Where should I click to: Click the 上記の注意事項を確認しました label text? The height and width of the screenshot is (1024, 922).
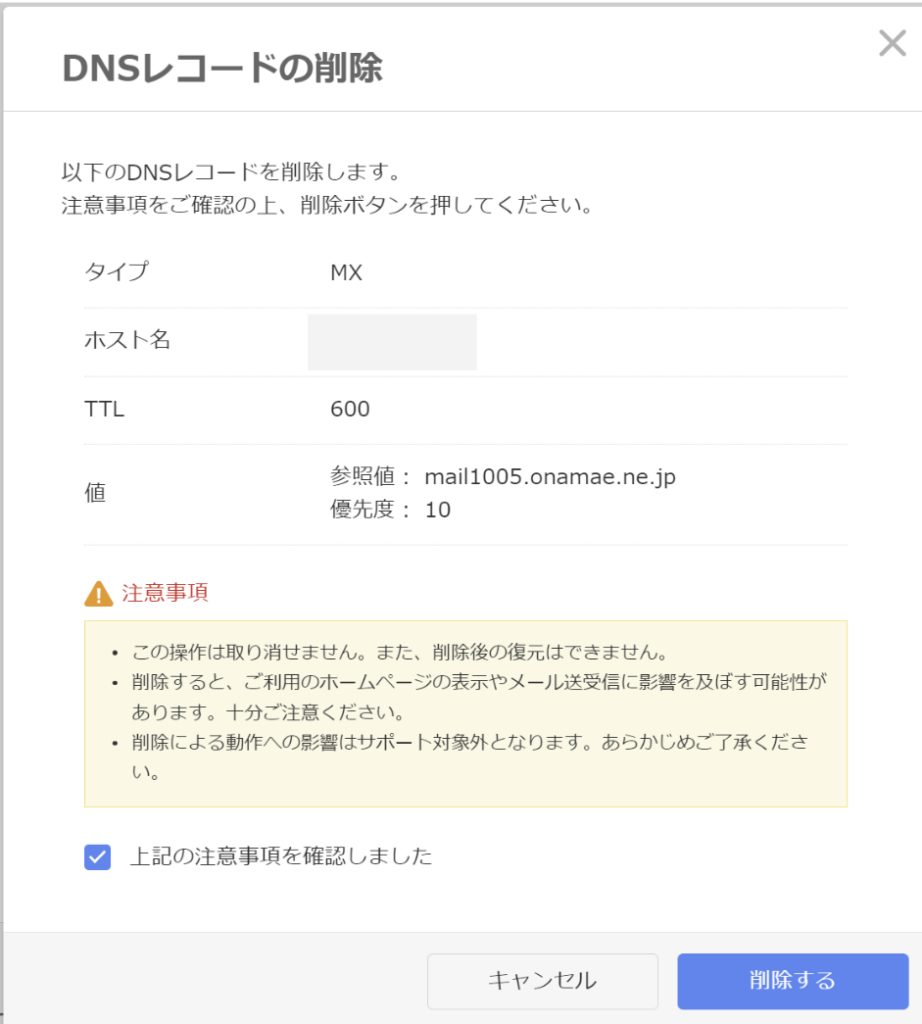click(x=282, y=857)
